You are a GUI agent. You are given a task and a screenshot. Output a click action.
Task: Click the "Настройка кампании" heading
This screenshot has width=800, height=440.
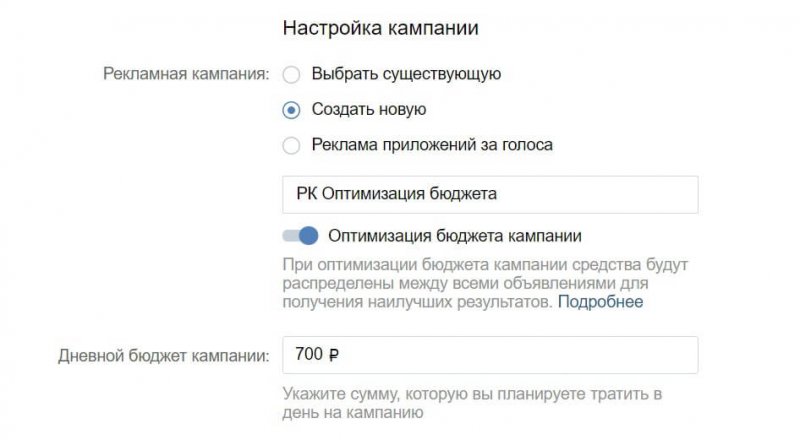[380, 28]
